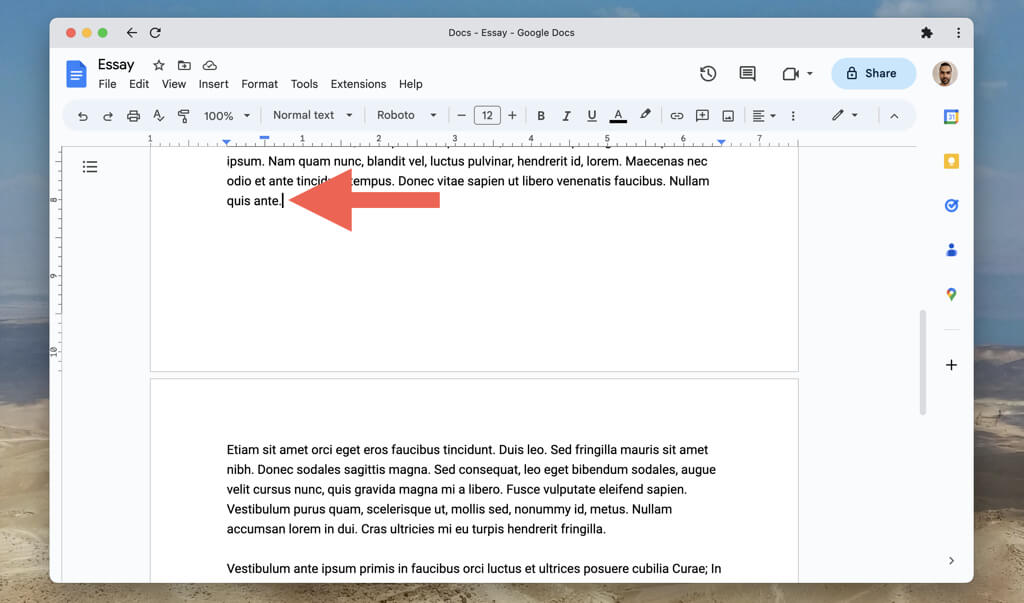This screenshot has height=603, width=1024.
Task: Open the Roboto font dropdown
Action: coord(406,115)
